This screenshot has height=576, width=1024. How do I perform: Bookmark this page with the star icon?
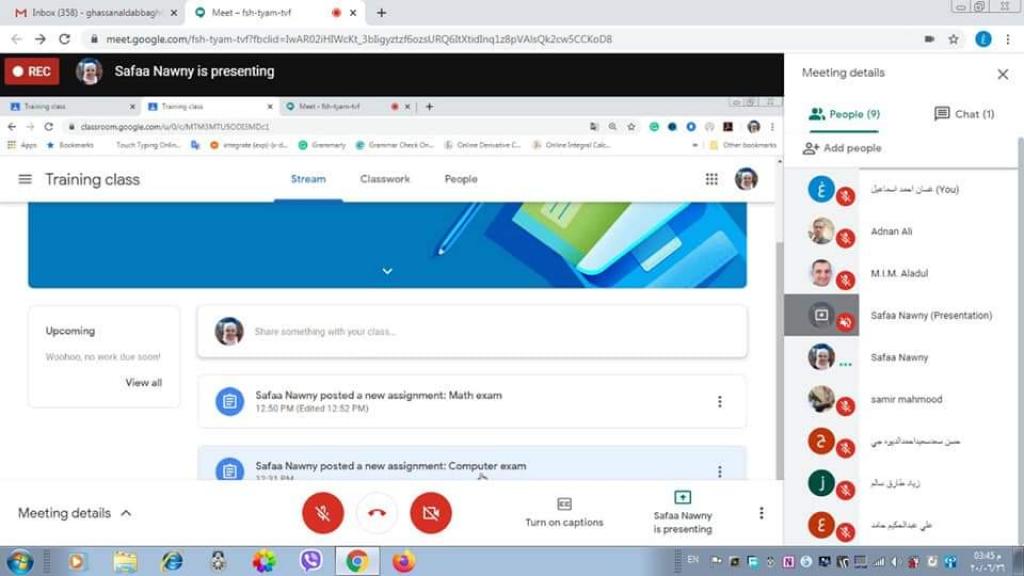point(954,39)
